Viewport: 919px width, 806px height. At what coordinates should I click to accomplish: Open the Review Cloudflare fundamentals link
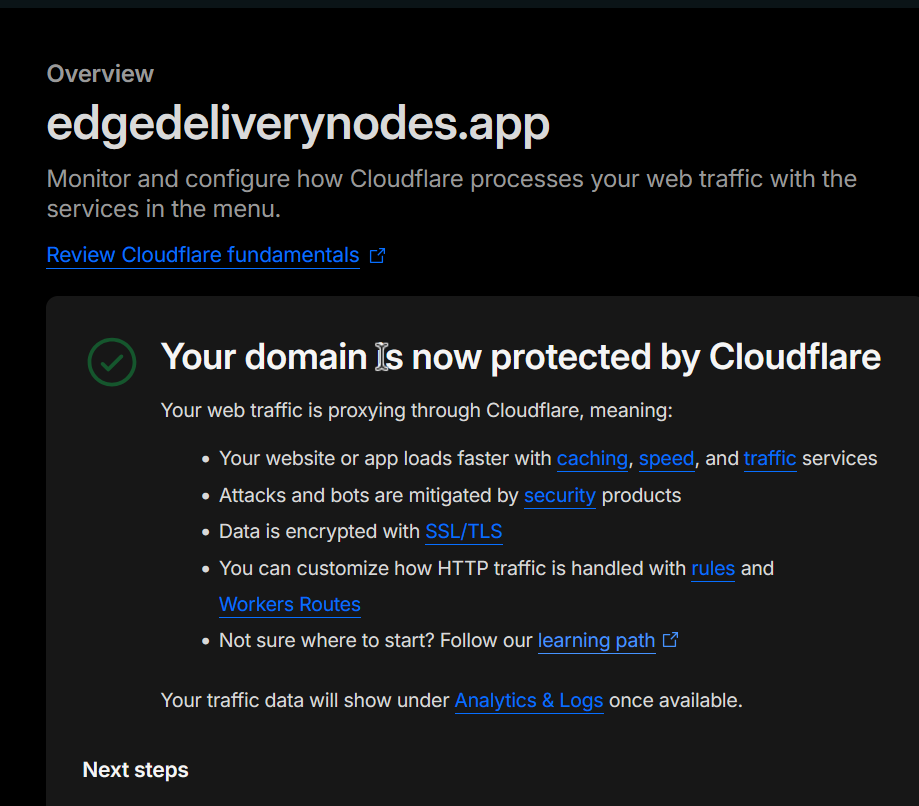[x=203, y=255]
